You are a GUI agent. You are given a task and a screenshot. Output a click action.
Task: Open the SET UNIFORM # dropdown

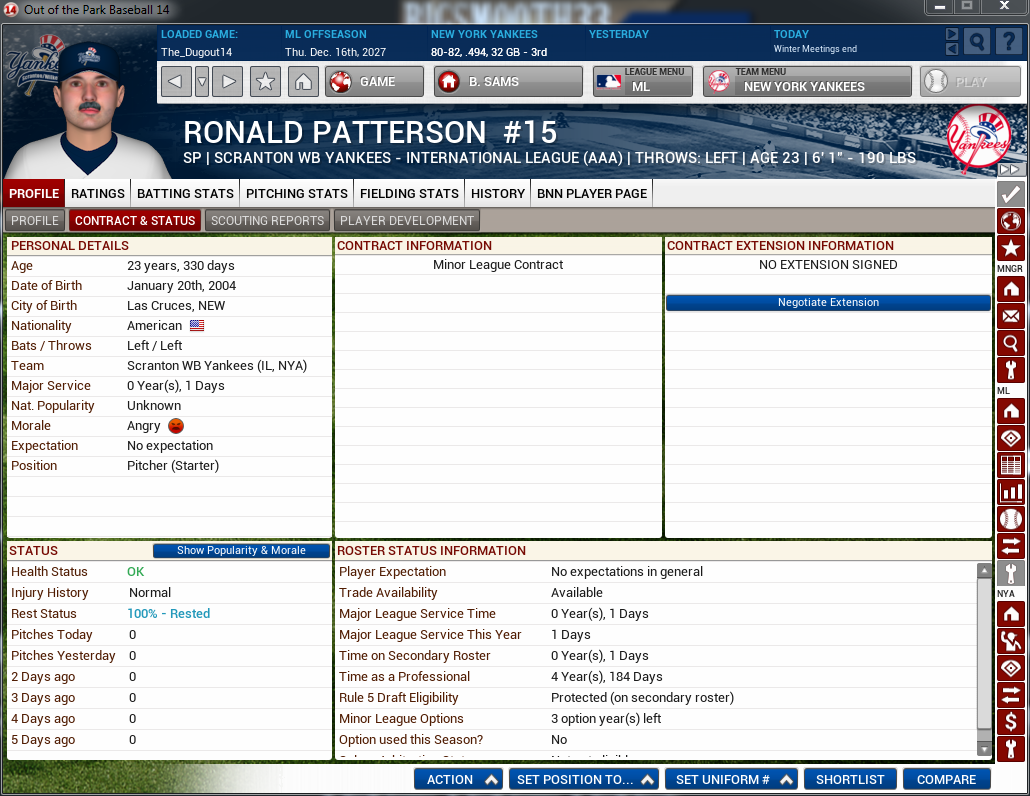(731, 780)
